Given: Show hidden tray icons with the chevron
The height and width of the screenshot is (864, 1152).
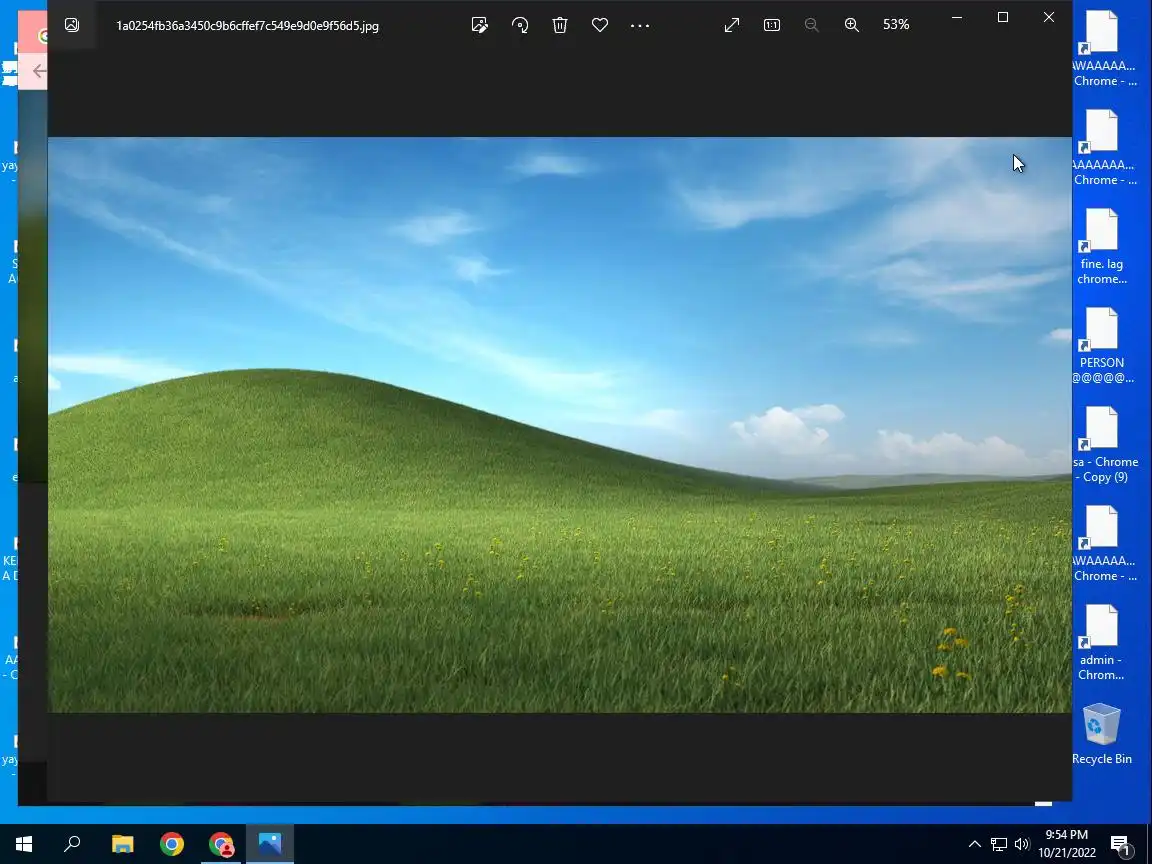Looking at the screenshot, I should [974, 844].
